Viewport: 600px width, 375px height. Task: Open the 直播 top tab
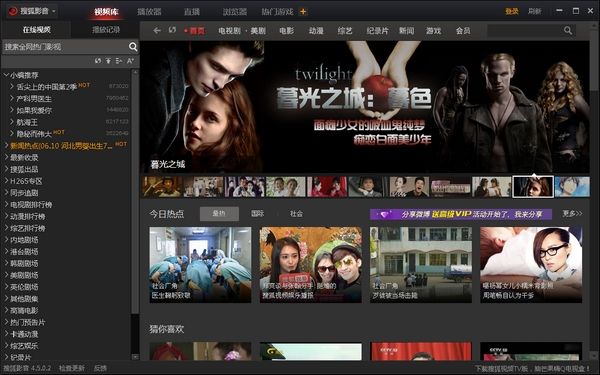coord(192,12)
